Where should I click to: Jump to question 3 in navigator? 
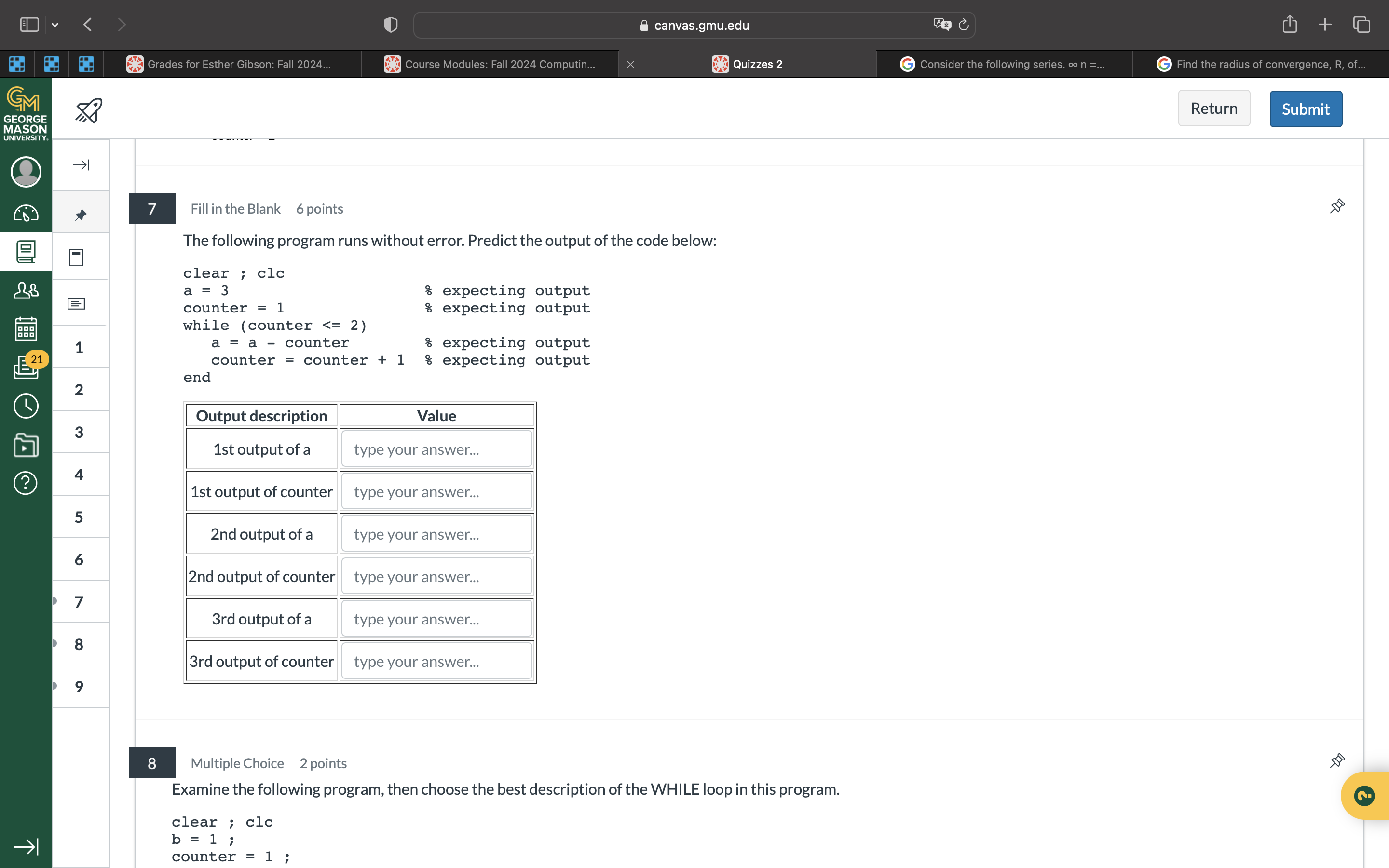pyautogui.click(x=79, y=432)
